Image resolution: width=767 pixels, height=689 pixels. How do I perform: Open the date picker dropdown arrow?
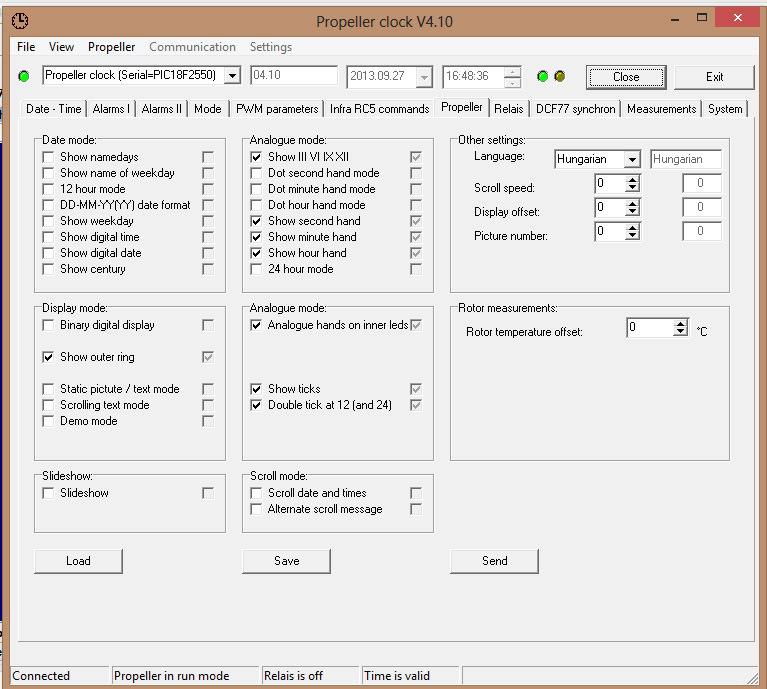[x=424, y=77]
